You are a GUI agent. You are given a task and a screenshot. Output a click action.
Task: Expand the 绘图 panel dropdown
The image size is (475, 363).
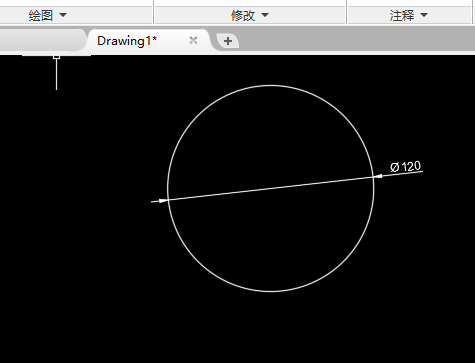(x=63, y=15)
